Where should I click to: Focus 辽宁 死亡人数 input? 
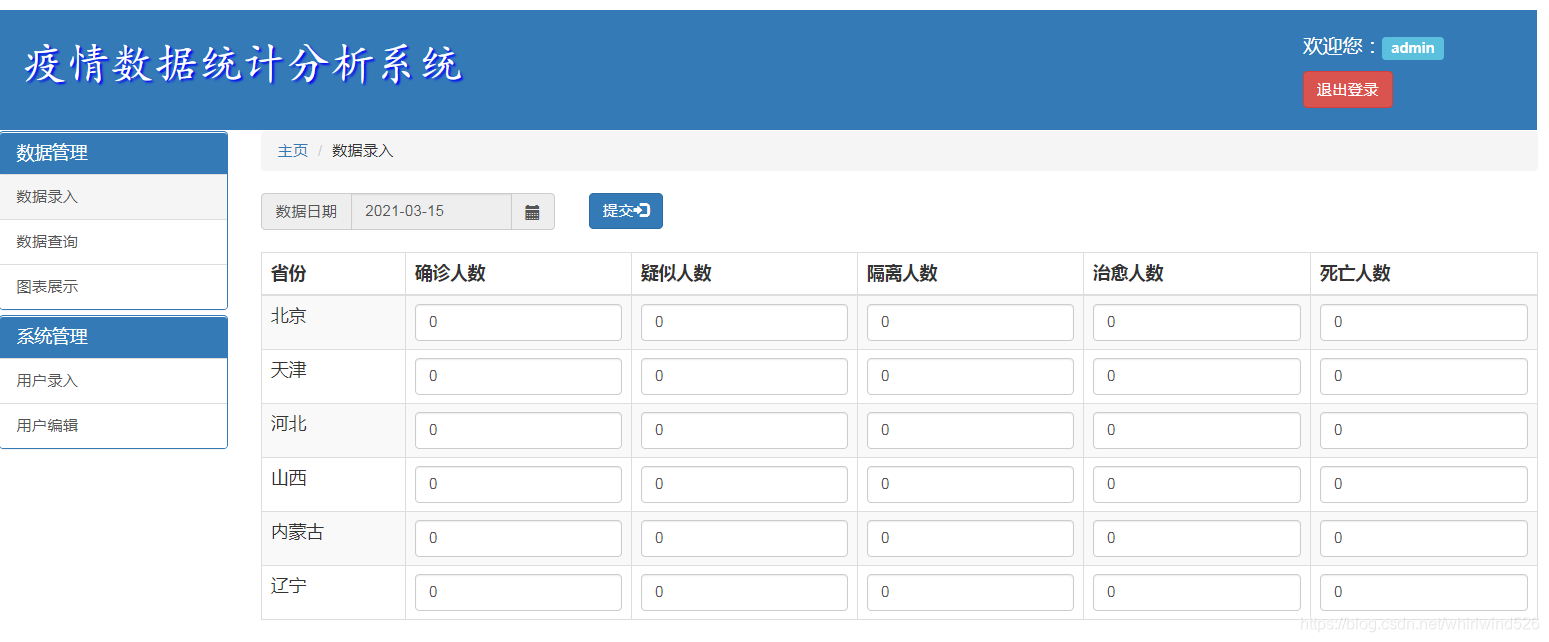coord(1424,593)
